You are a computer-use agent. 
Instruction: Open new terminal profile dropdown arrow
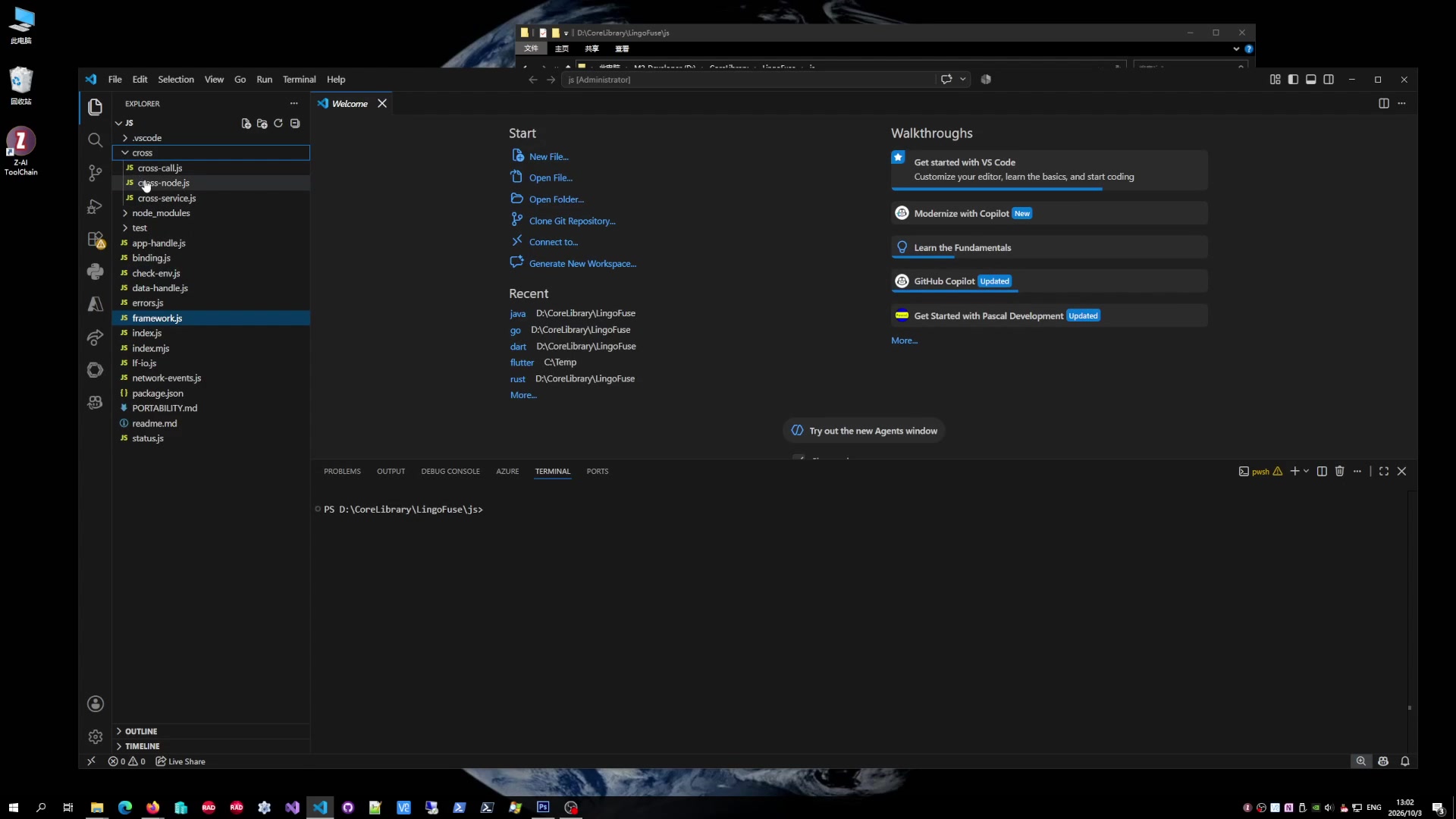click(x=1306, y=471)
